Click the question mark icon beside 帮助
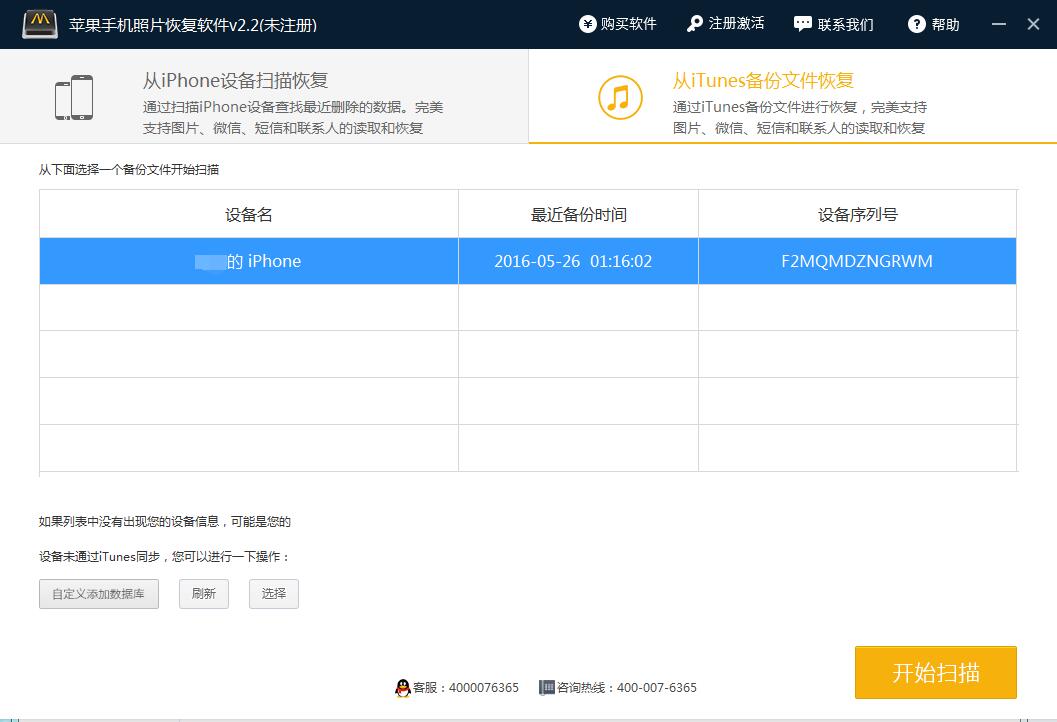1057x722 pixels. click(916, 24)
